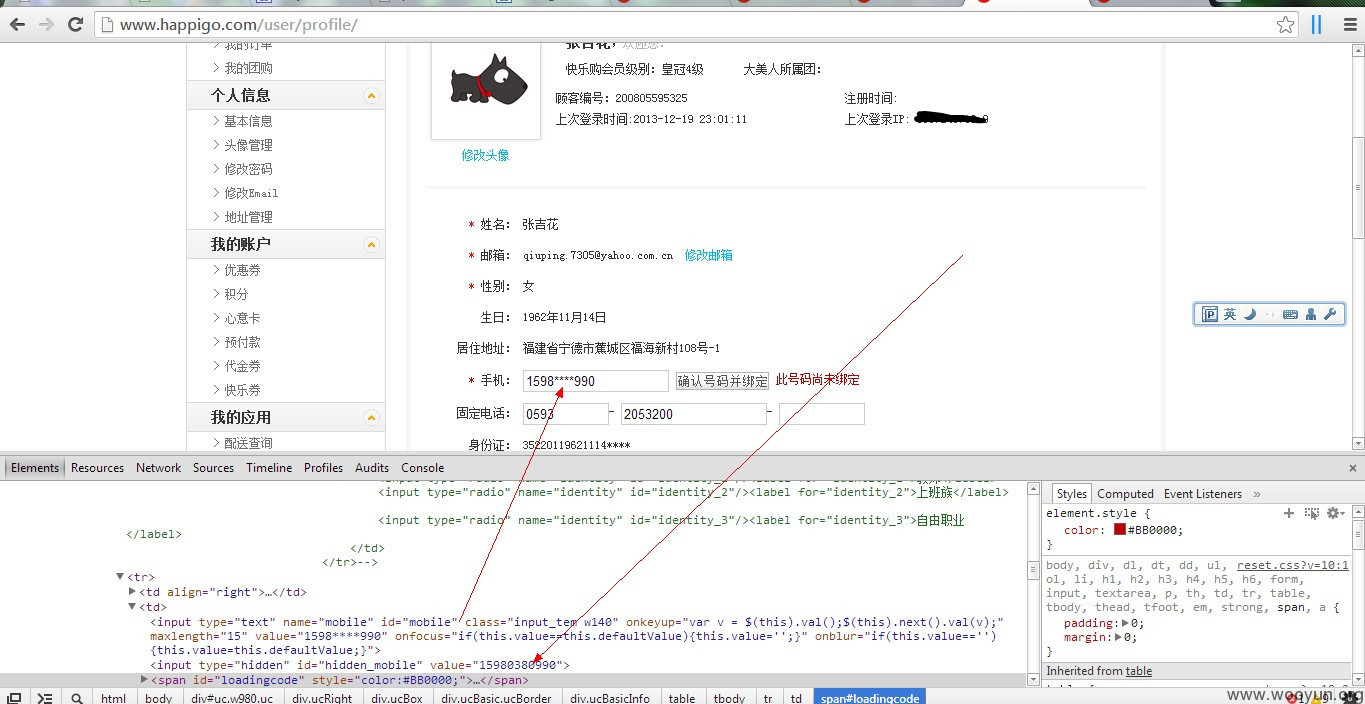This screenshot has width=1365, height=704.
Task: Switch to the Resources tab
Action: coord(97,468)
